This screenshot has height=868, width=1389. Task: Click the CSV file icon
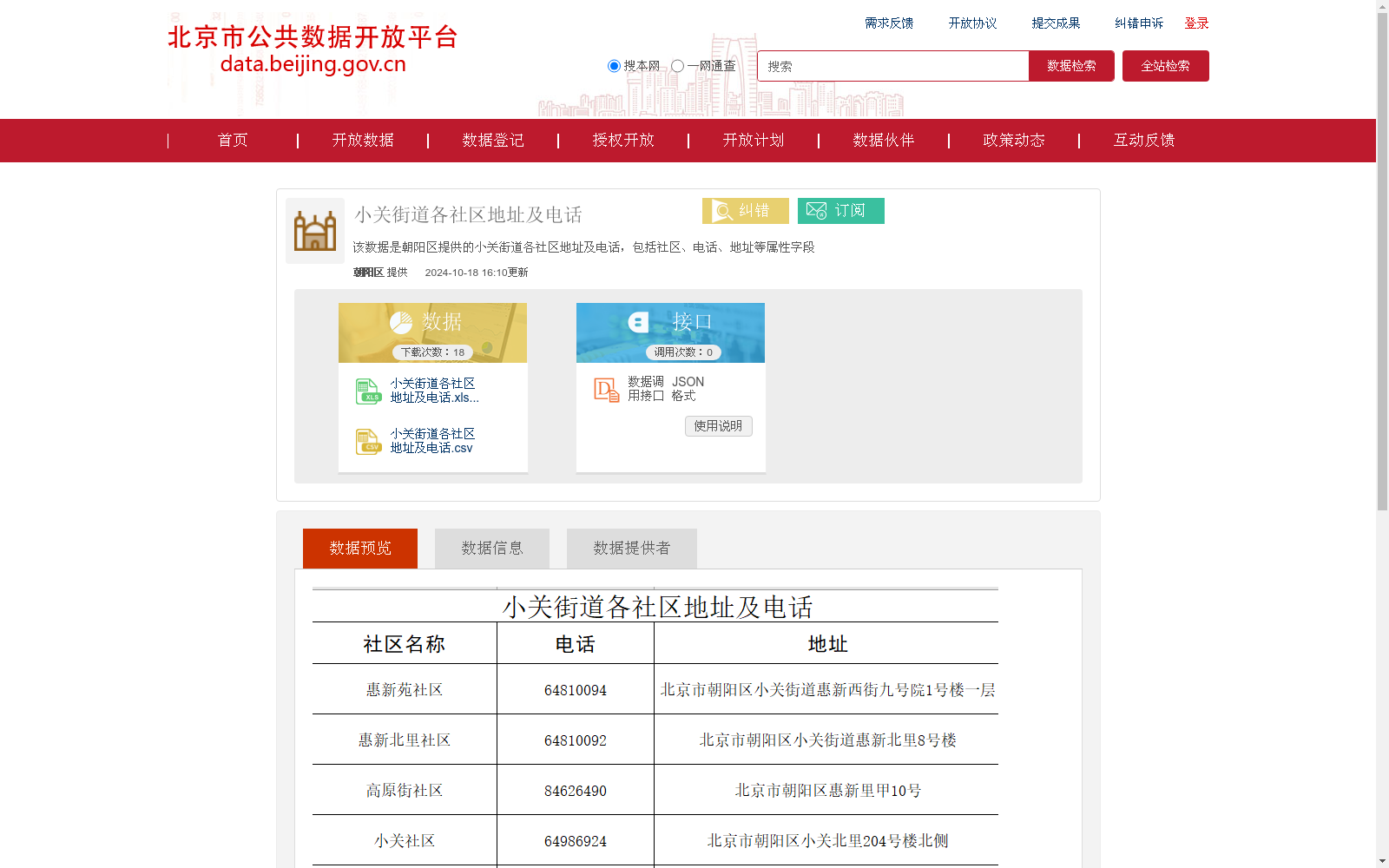point(368,442)
